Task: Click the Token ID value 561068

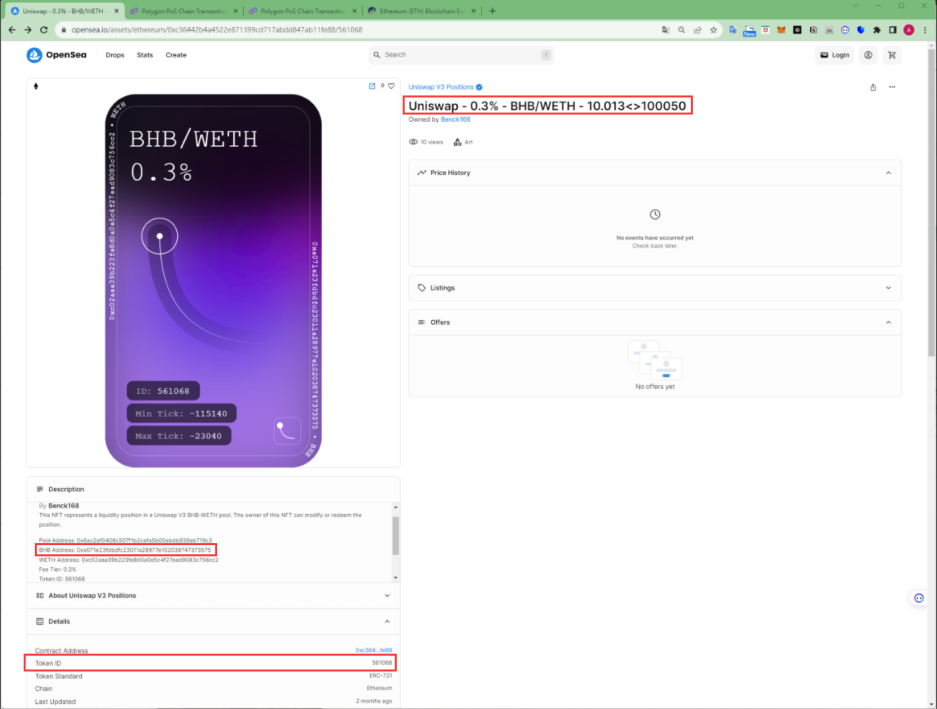Action: coord(382,663)
